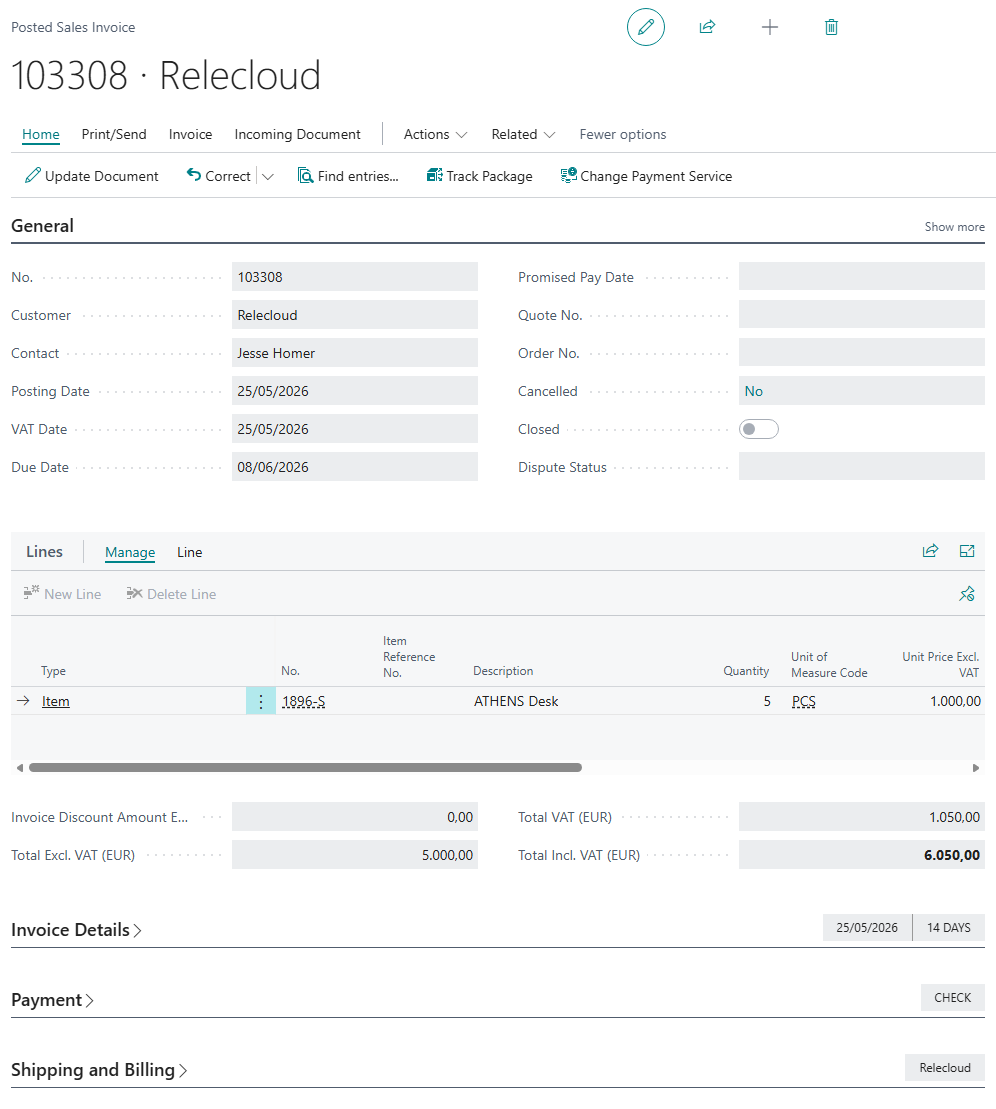Click the plus icon to create new

click(x=770, y=28)
